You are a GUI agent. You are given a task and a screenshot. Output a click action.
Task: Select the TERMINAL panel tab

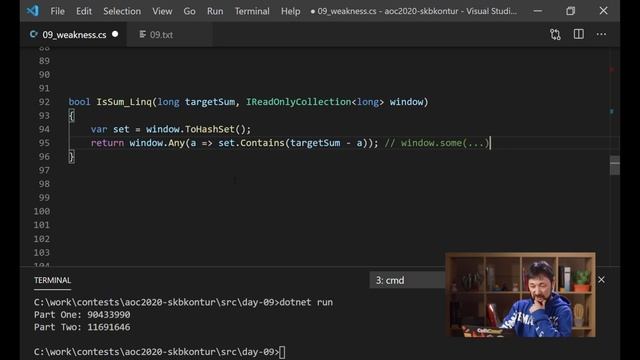tap(52, 280)
